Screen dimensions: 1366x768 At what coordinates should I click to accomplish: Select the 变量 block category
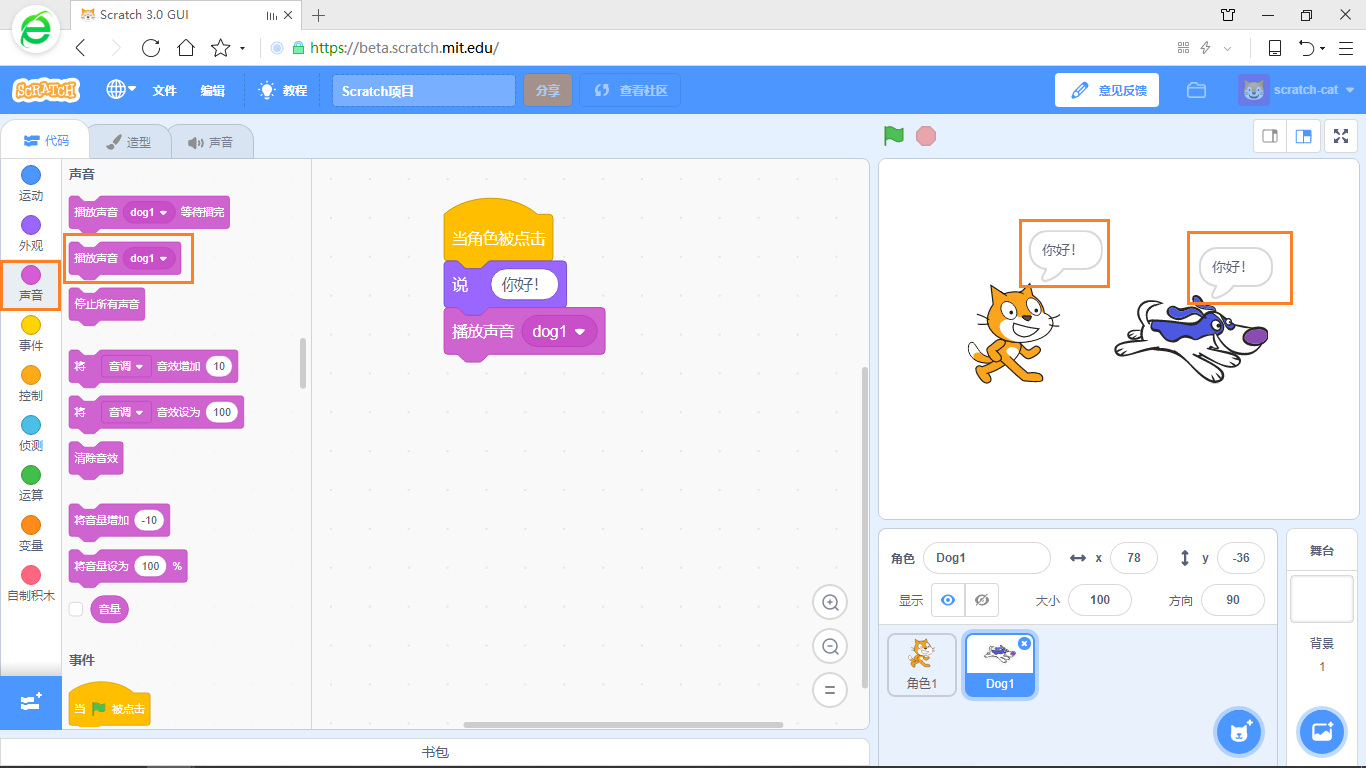click(x=31, y=534)
